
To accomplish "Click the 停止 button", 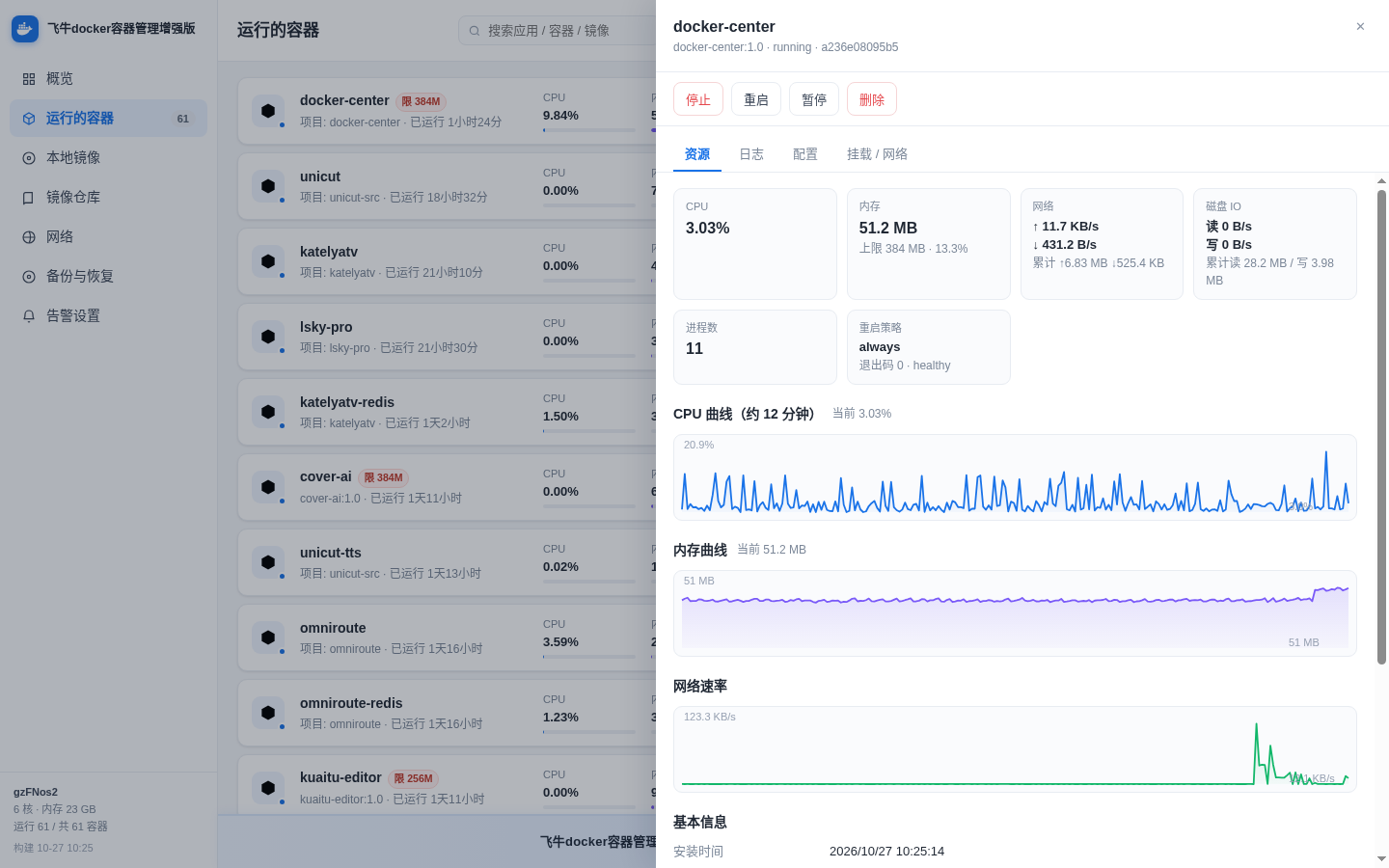I will pyautogui.click(x=698, y=99).
